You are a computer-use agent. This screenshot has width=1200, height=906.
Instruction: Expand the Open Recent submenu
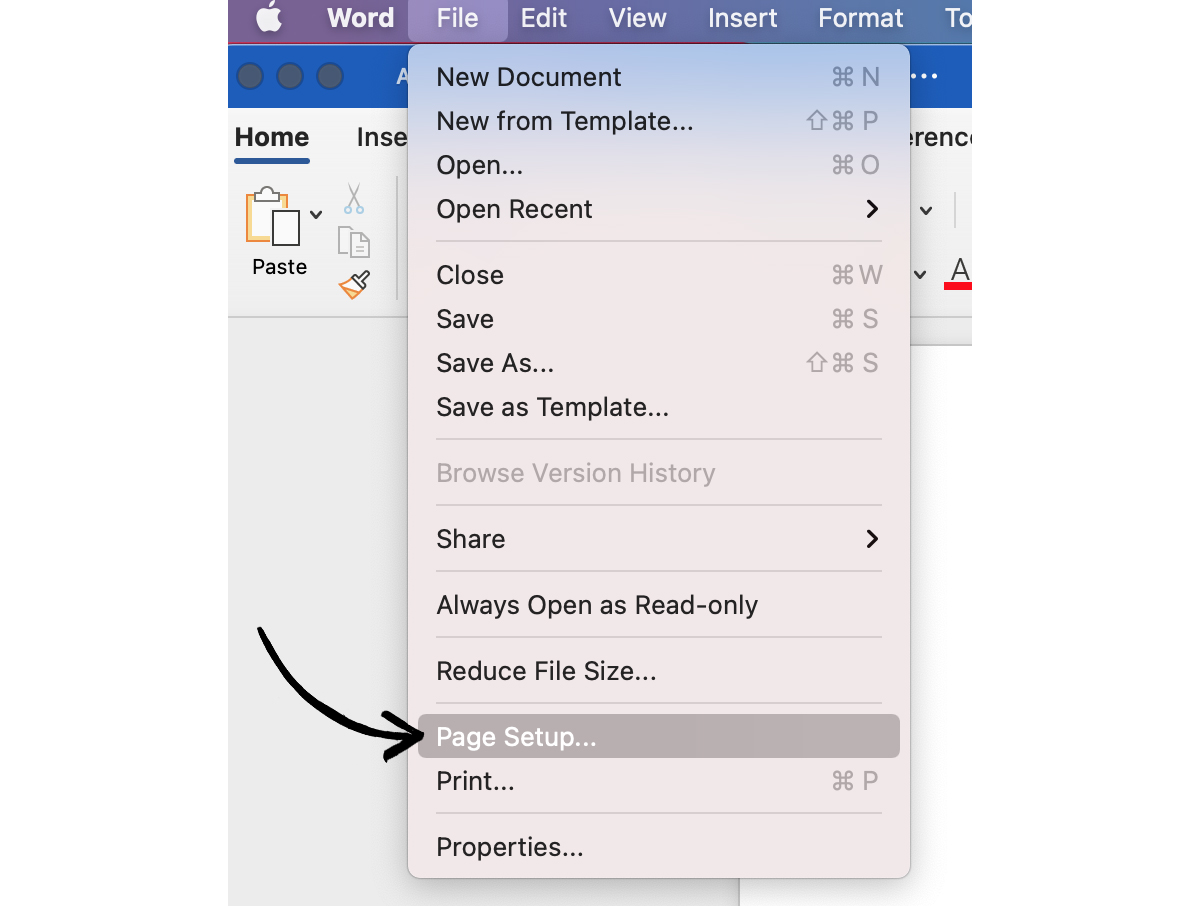pyautogui.click(x=871, y=209)
